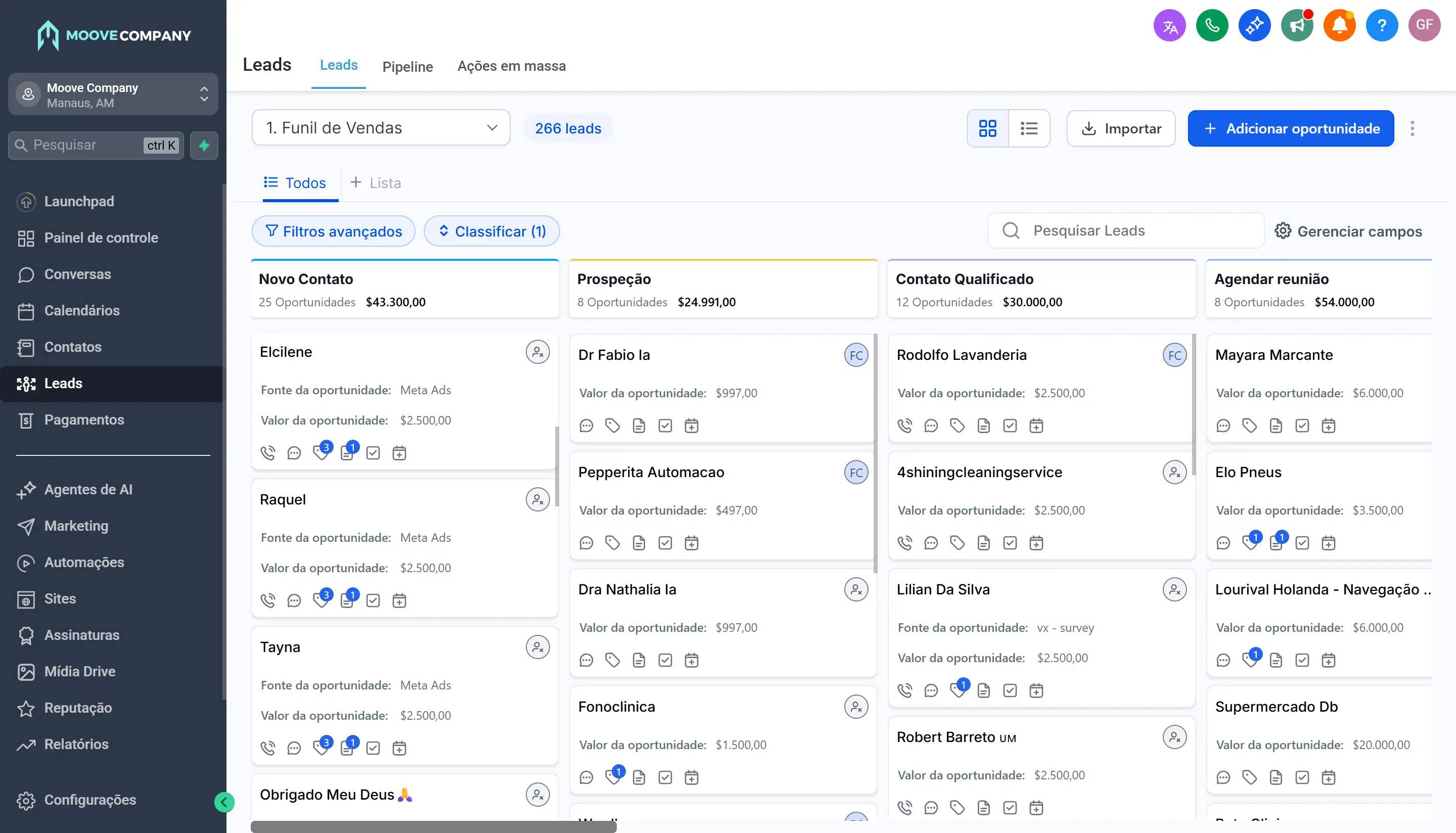The image size is (1456, 833).
Task: Click the tags icon with badge 3 on Raquel card
Action: click(x=321, y=600)
